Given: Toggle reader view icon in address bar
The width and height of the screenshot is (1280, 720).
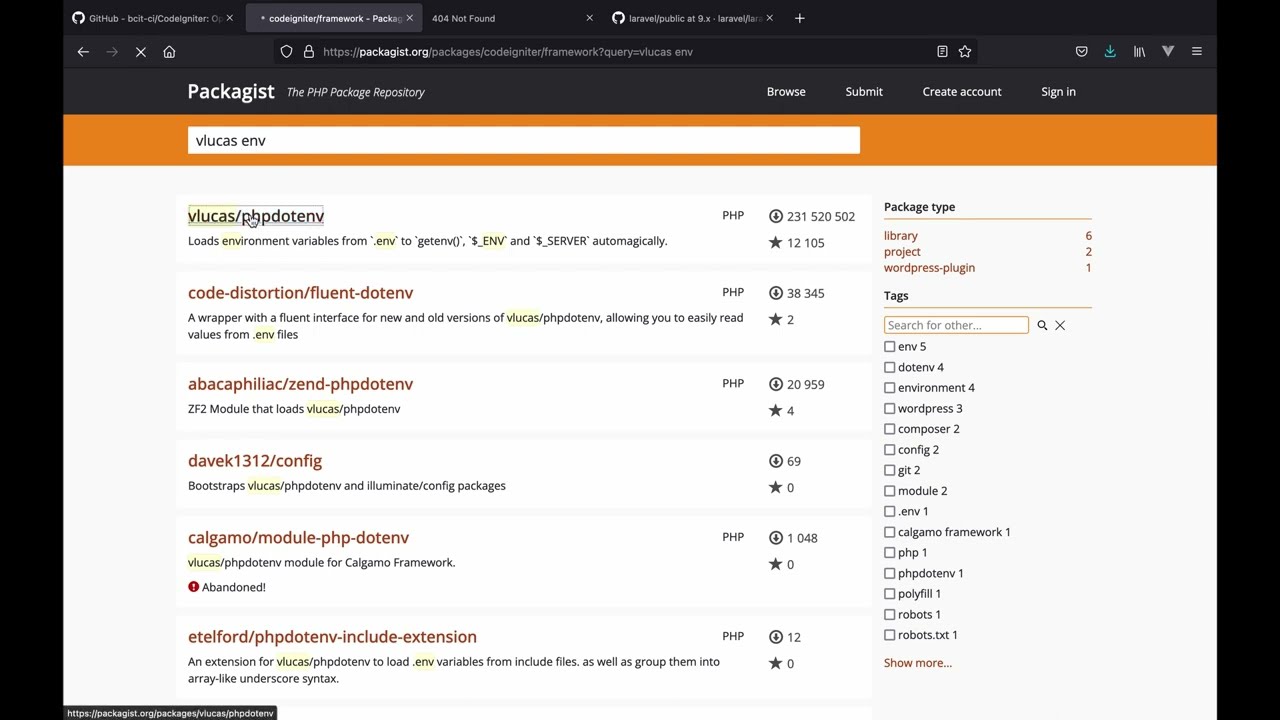Looking at the screenshot, I should point(942,52).
